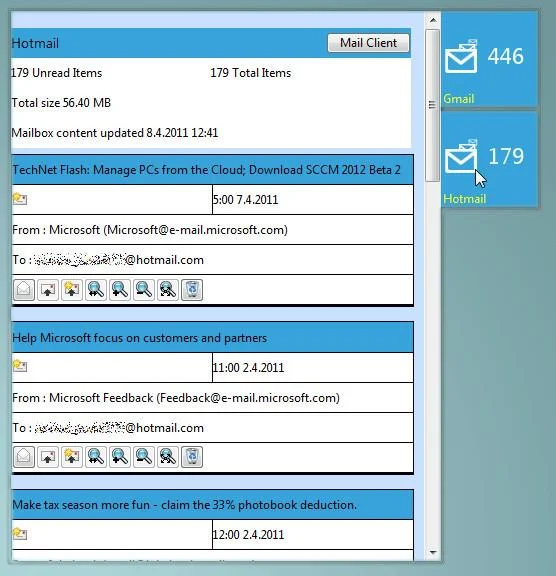Image resolution: width=556 pixels, height=576 pixels.
Task: Delete the TechNet Flash email with recycle bin
Action: pyautogui.click(x=192, y=290)
